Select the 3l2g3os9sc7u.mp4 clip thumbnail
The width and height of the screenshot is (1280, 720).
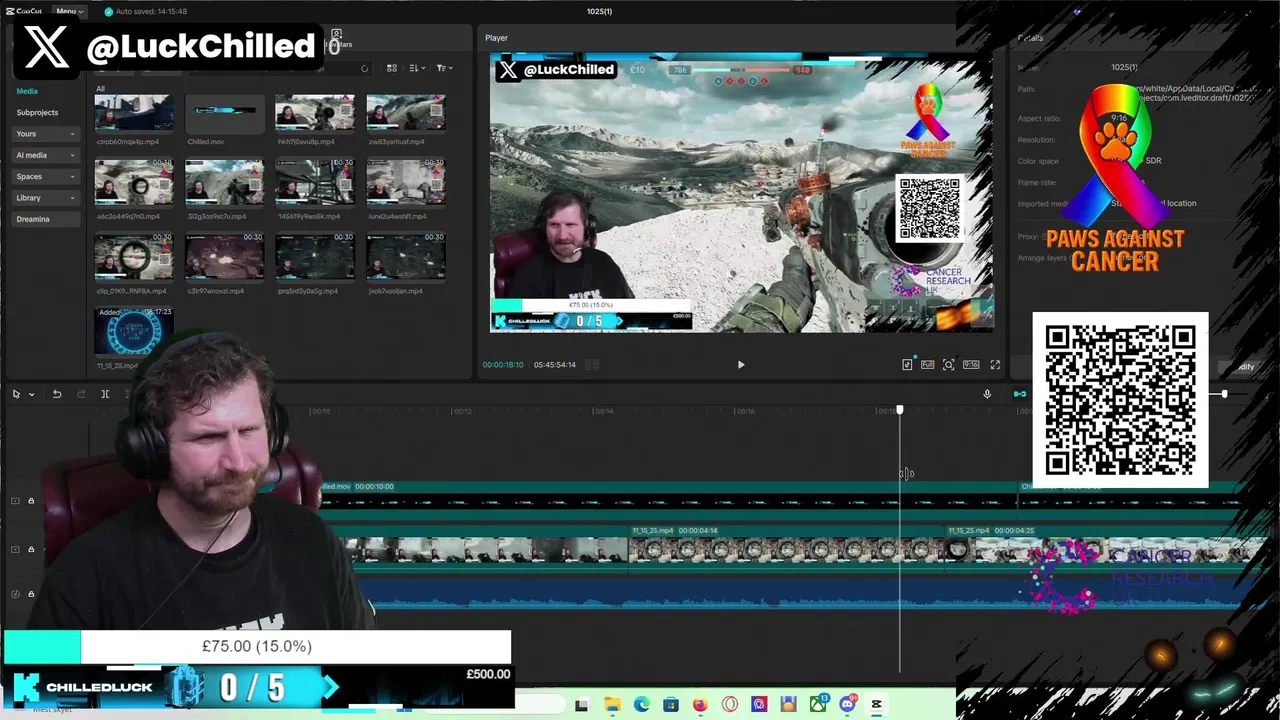tap(225, 182)
